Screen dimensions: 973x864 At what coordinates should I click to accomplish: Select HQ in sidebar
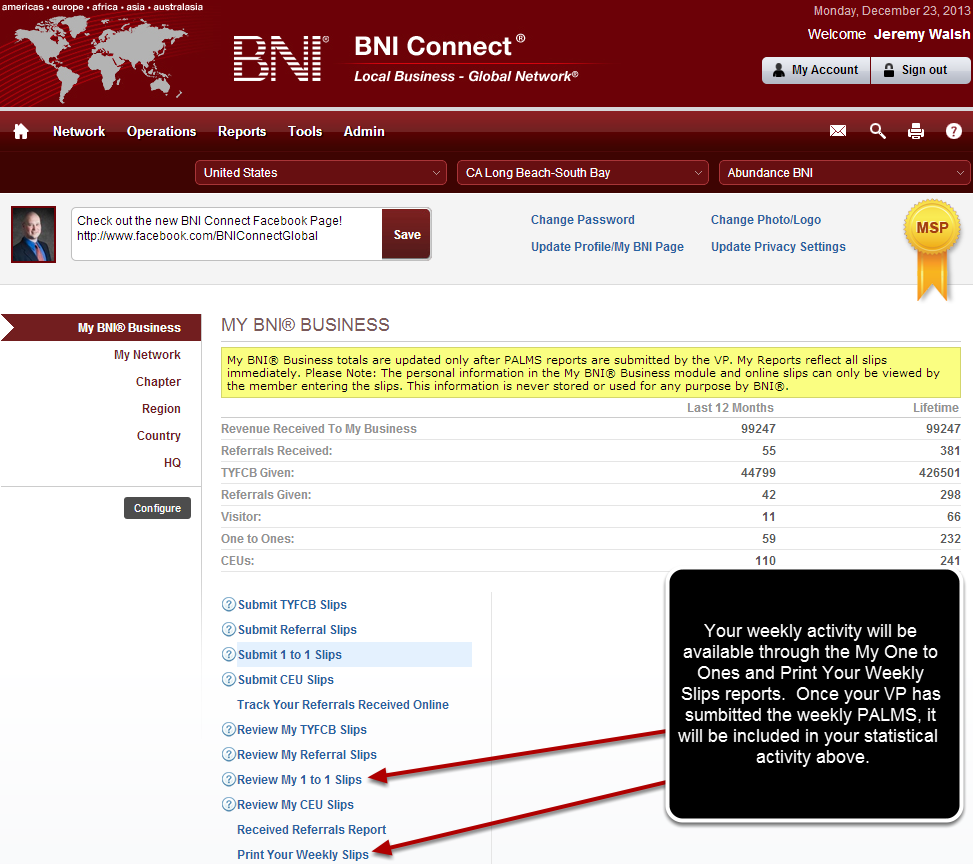[x=173, y=462]
